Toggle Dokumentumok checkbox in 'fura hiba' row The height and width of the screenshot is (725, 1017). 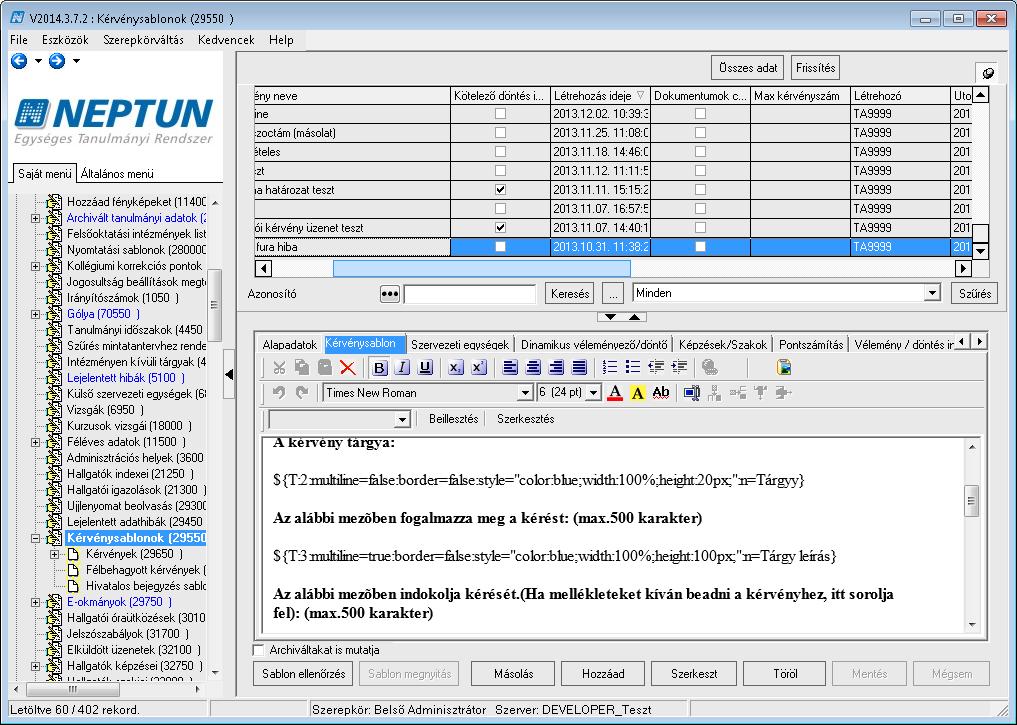click(700, 246)
